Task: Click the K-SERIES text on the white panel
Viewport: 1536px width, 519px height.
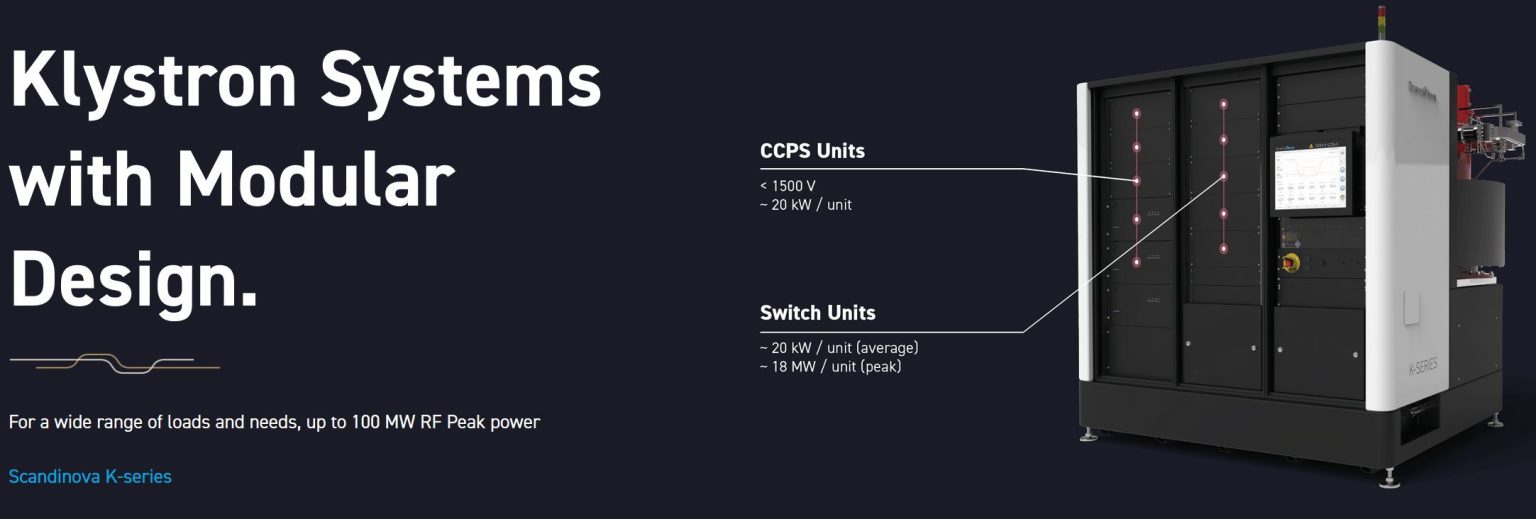Action: coord(1423,366)
